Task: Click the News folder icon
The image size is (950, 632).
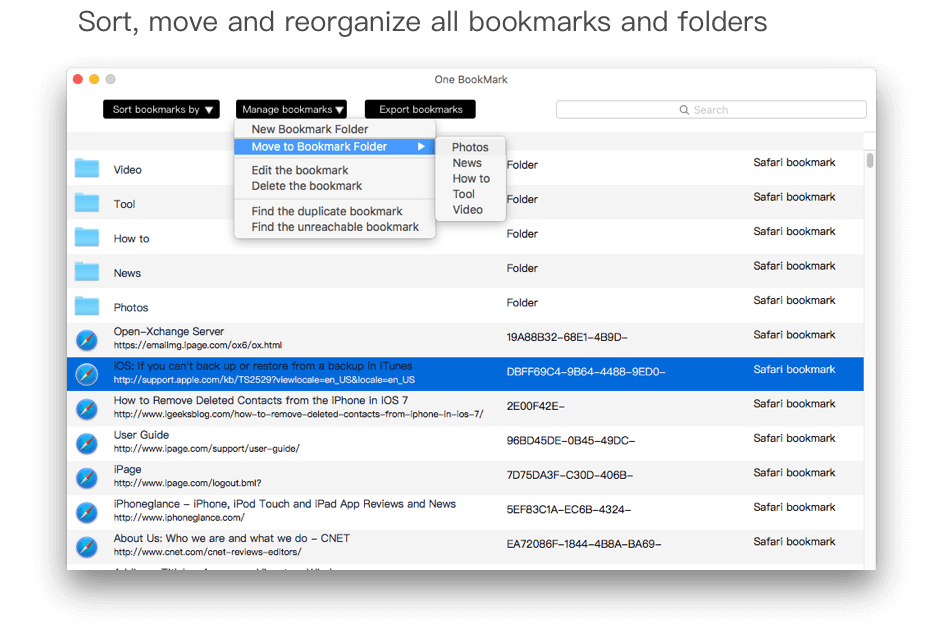Action: pyautogui.click(x=87, y=271)
